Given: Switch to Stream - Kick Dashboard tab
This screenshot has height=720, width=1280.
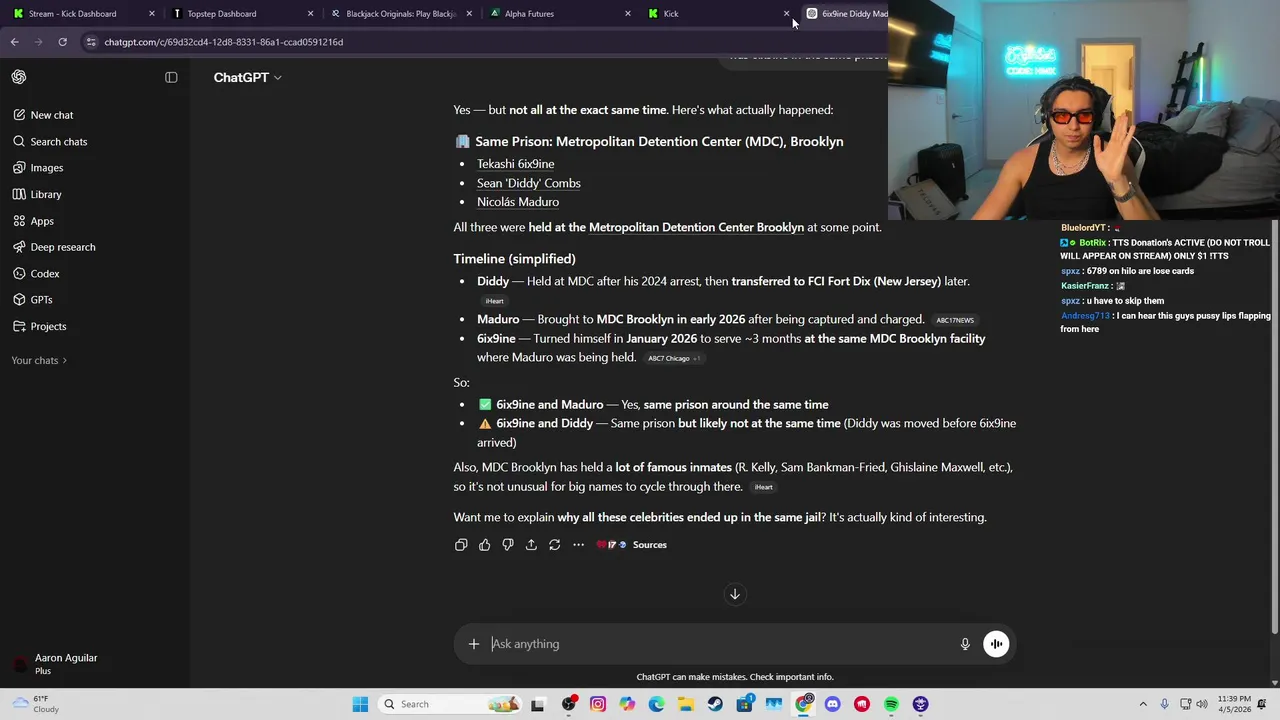Looking at the screenshot, I should [x=80, y=14].
